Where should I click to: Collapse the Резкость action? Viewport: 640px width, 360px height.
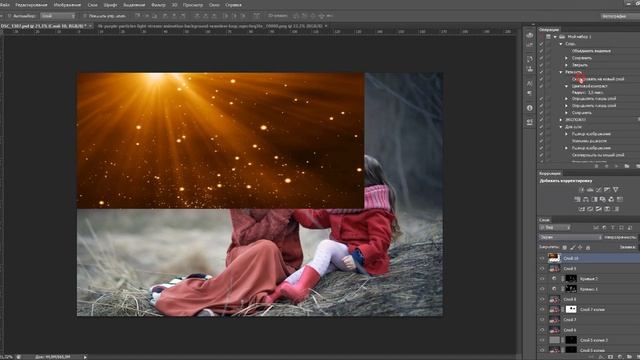[561, 72]
